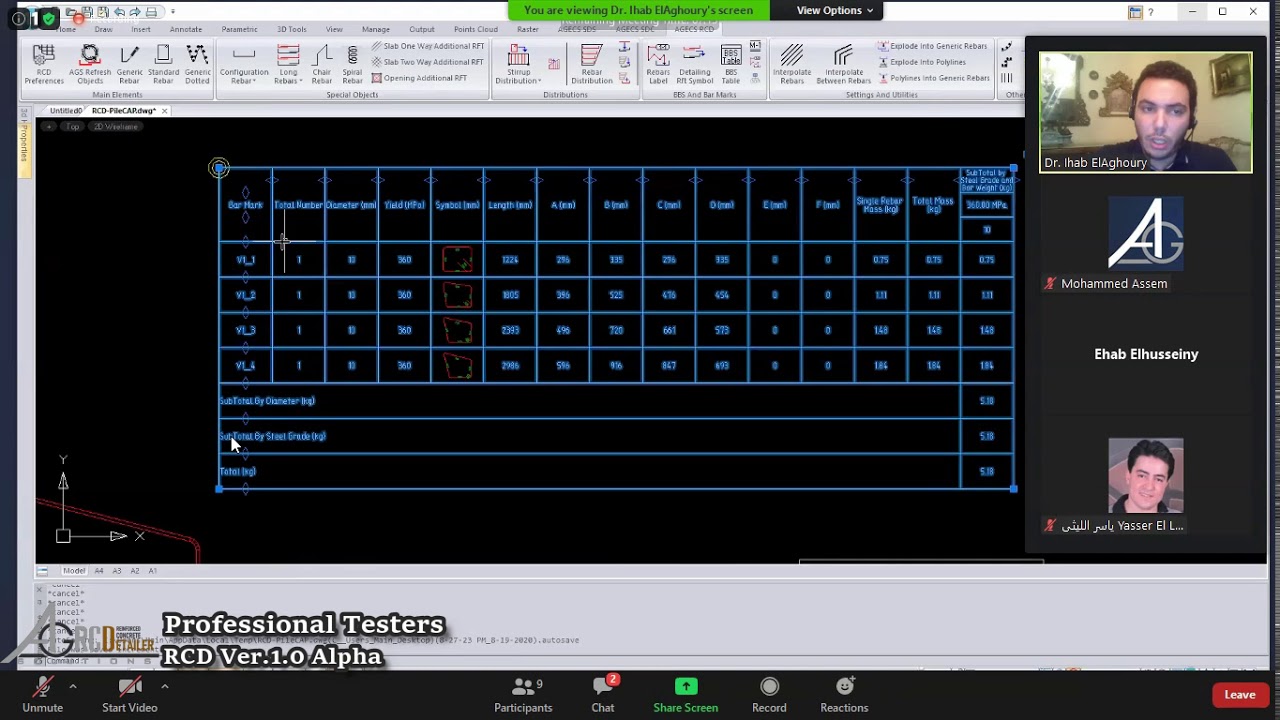Click the red Leave button

point(1240,695)
